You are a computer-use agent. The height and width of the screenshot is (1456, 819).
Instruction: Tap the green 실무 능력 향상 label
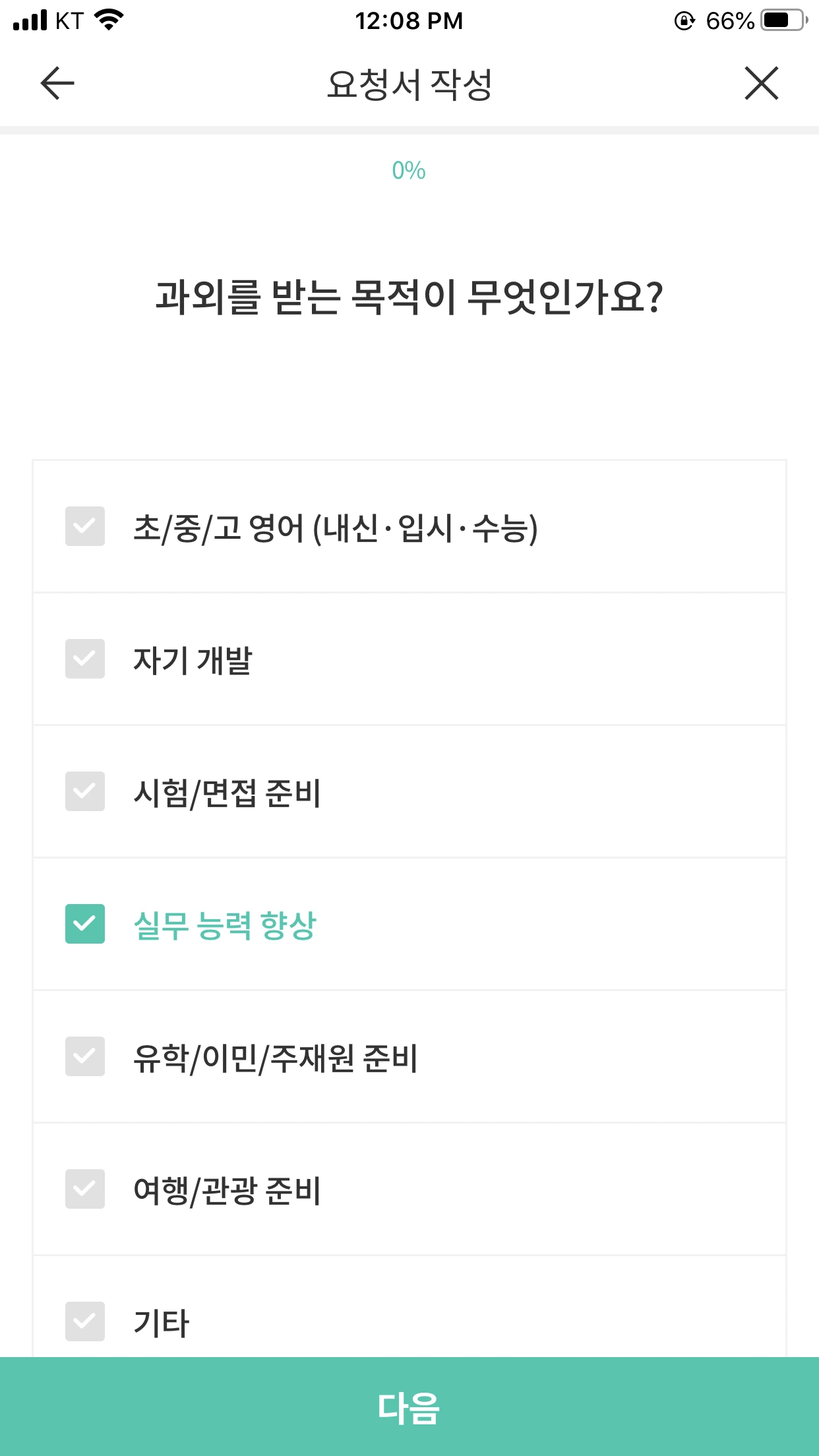pyautogui.click(x=225, y=925)
